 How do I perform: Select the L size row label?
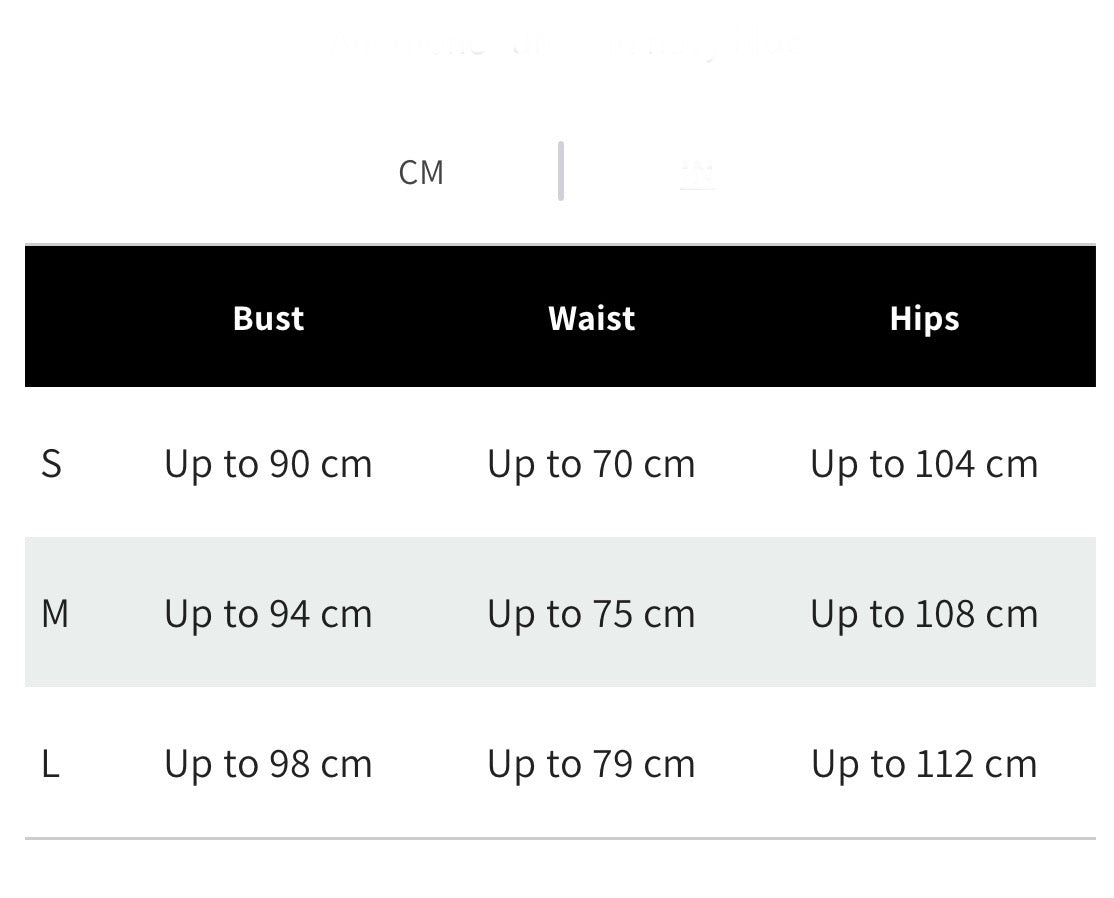click(50, 764)
